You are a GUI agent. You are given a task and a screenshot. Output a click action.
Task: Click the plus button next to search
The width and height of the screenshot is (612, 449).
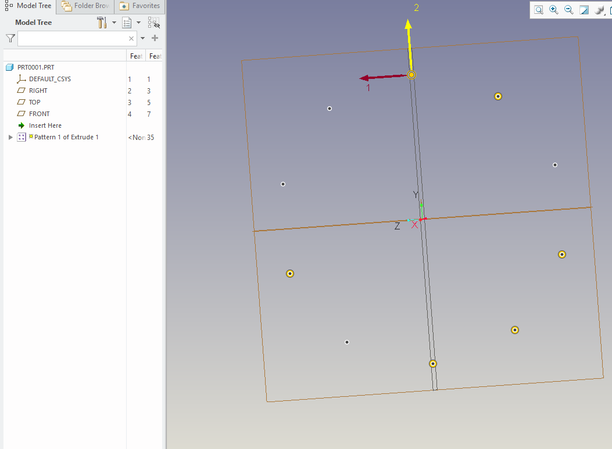tap(155, 38)
